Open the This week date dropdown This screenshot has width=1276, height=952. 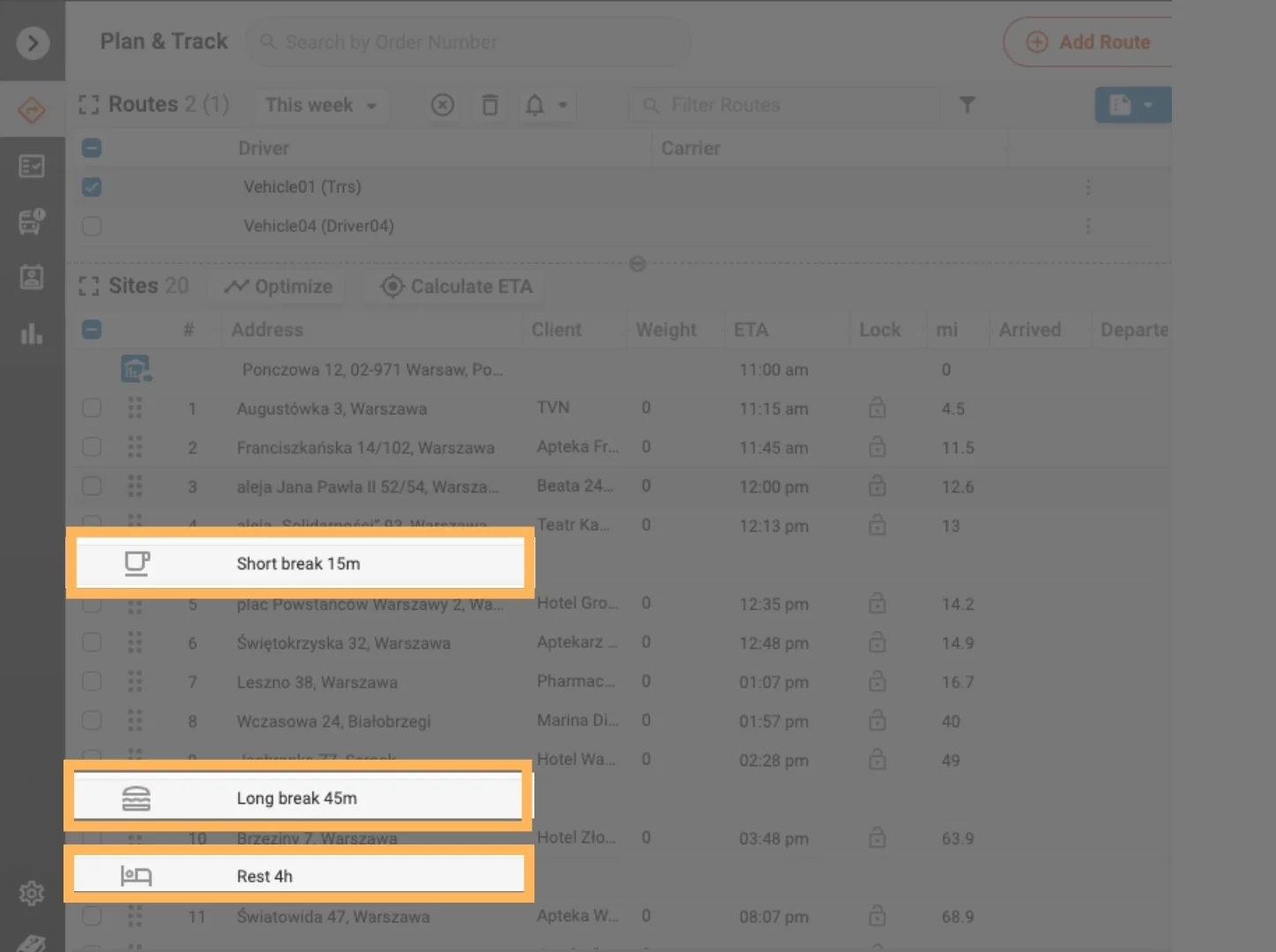click(x=321, y=105)
